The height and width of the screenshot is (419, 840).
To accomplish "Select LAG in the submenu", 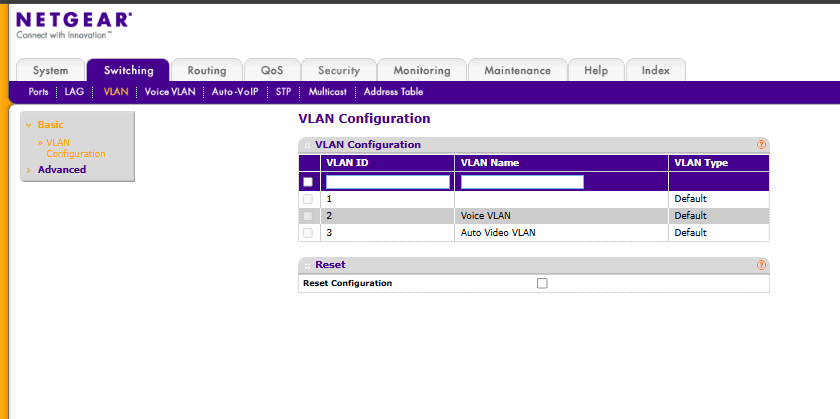I will 74,92.
